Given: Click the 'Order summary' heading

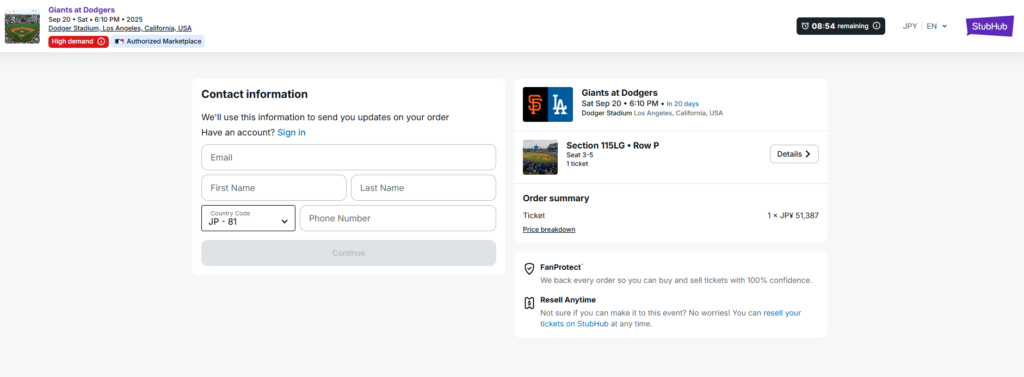Looking at the screenshot, I should point(556,198).
